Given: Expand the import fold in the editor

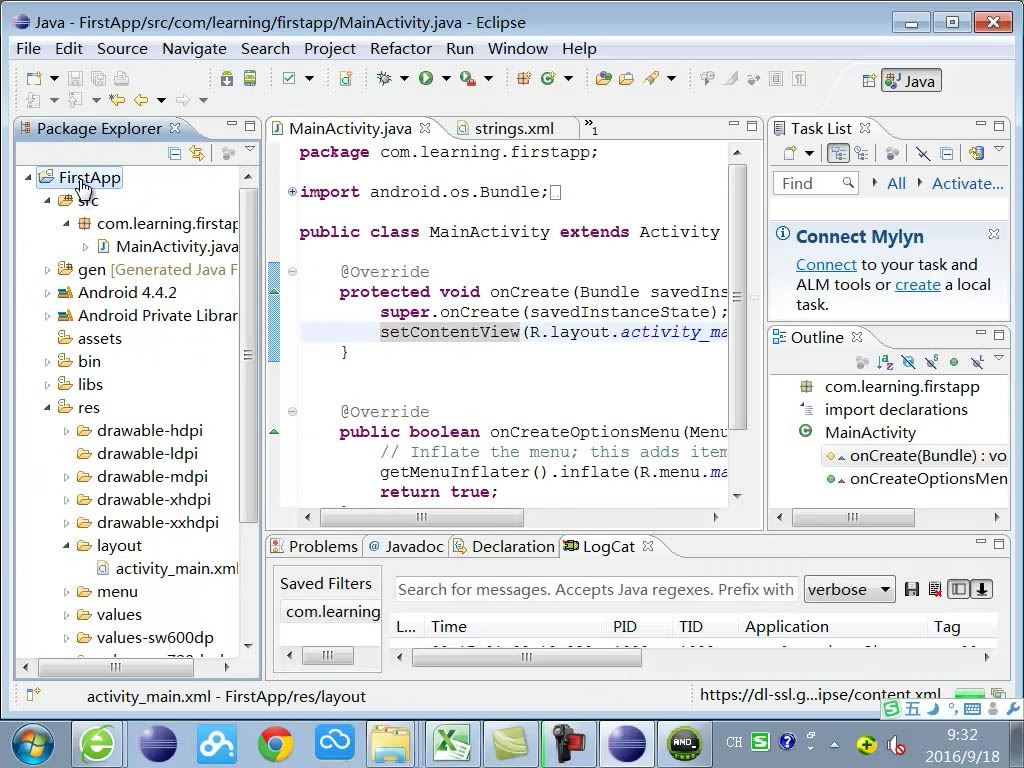Looking at the screenshot, I should point(292,191).
